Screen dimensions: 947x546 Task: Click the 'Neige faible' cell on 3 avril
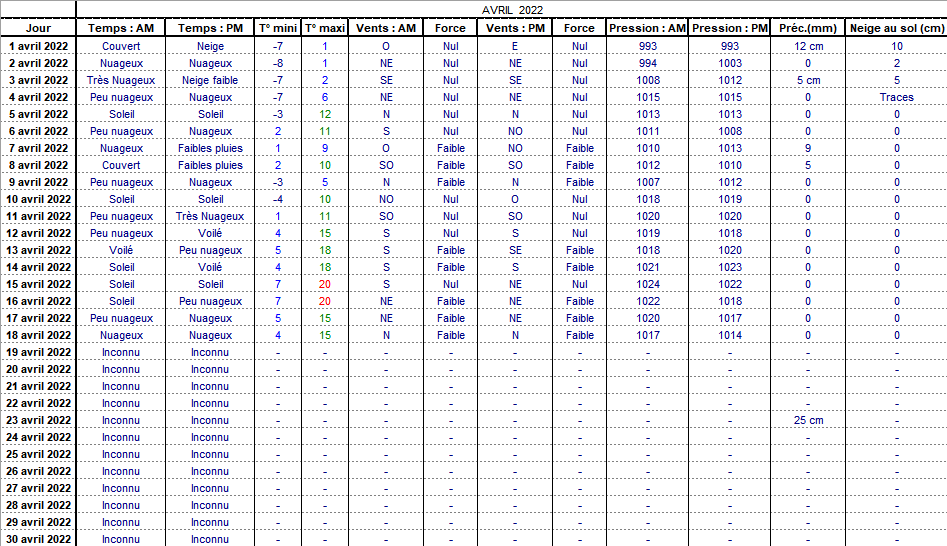[210, 80]
